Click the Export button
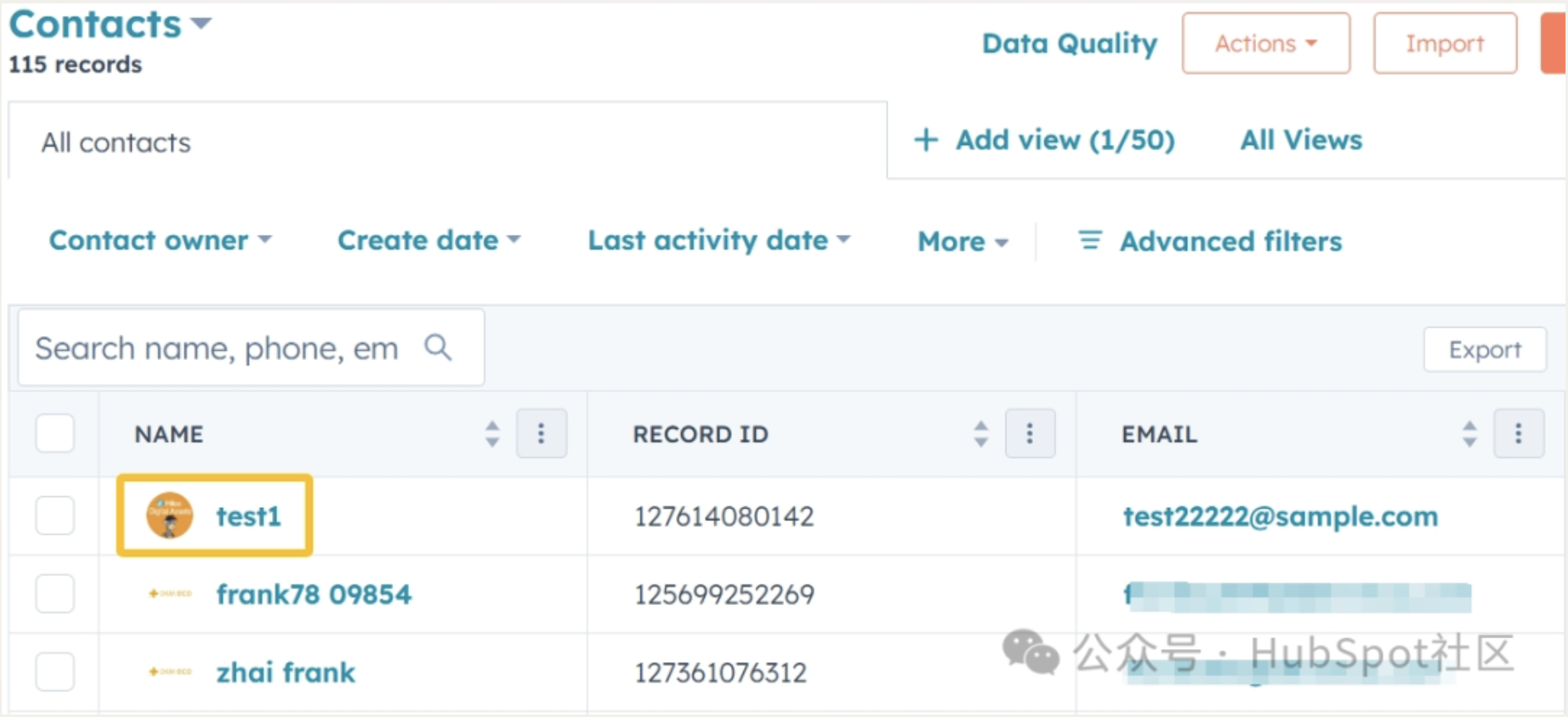Image resolution: width=1568 pixels, height=717 pixels. pos(1484,349)
